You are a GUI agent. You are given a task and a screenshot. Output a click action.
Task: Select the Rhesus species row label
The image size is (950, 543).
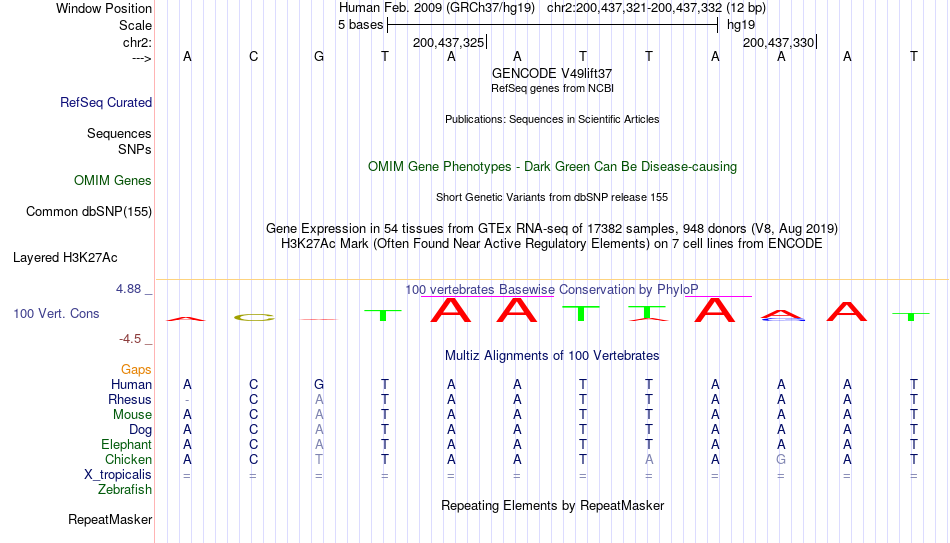tap(130, 399)
